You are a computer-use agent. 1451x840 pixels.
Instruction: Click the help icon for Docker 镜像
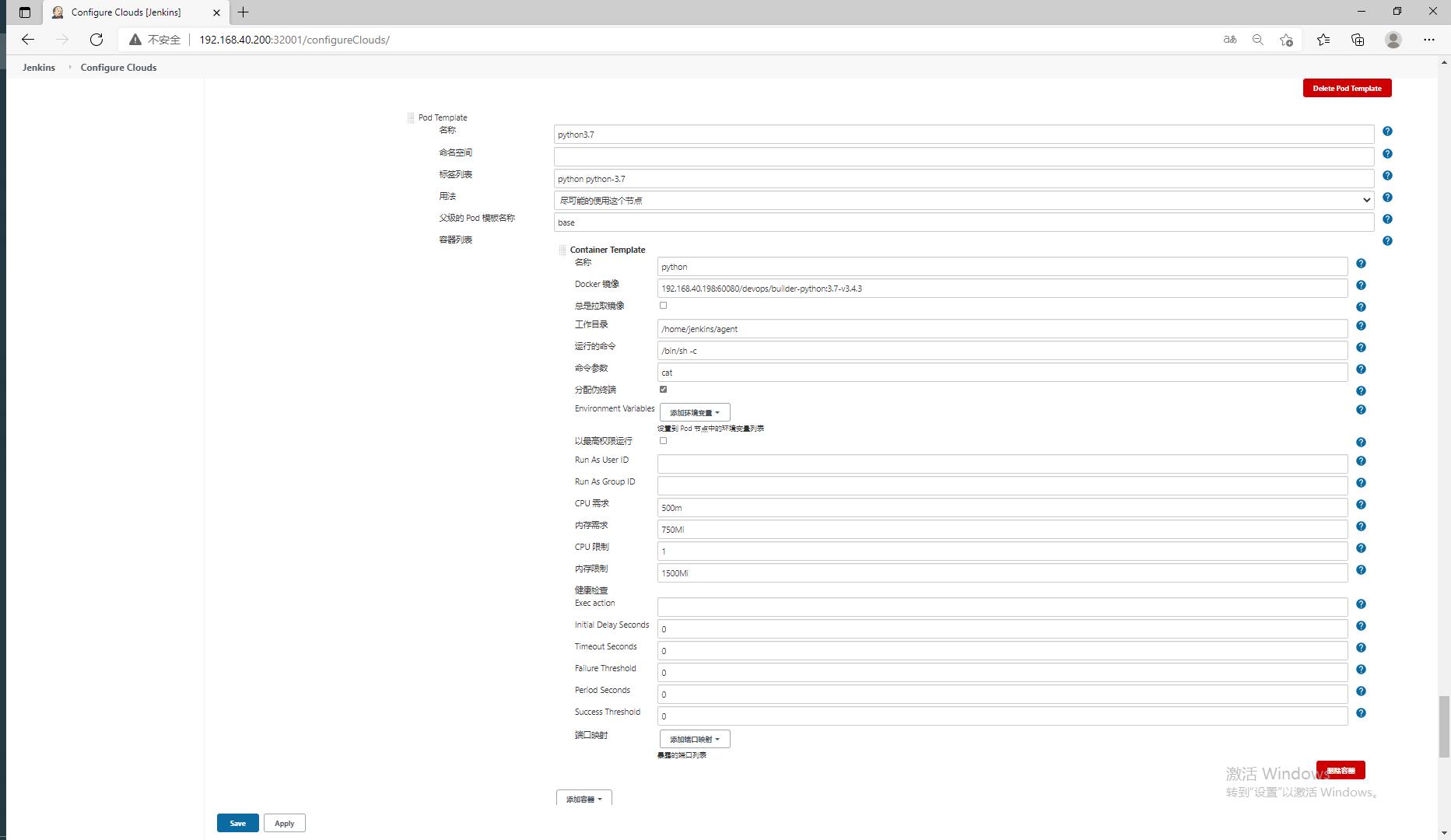pos(1361,285)
